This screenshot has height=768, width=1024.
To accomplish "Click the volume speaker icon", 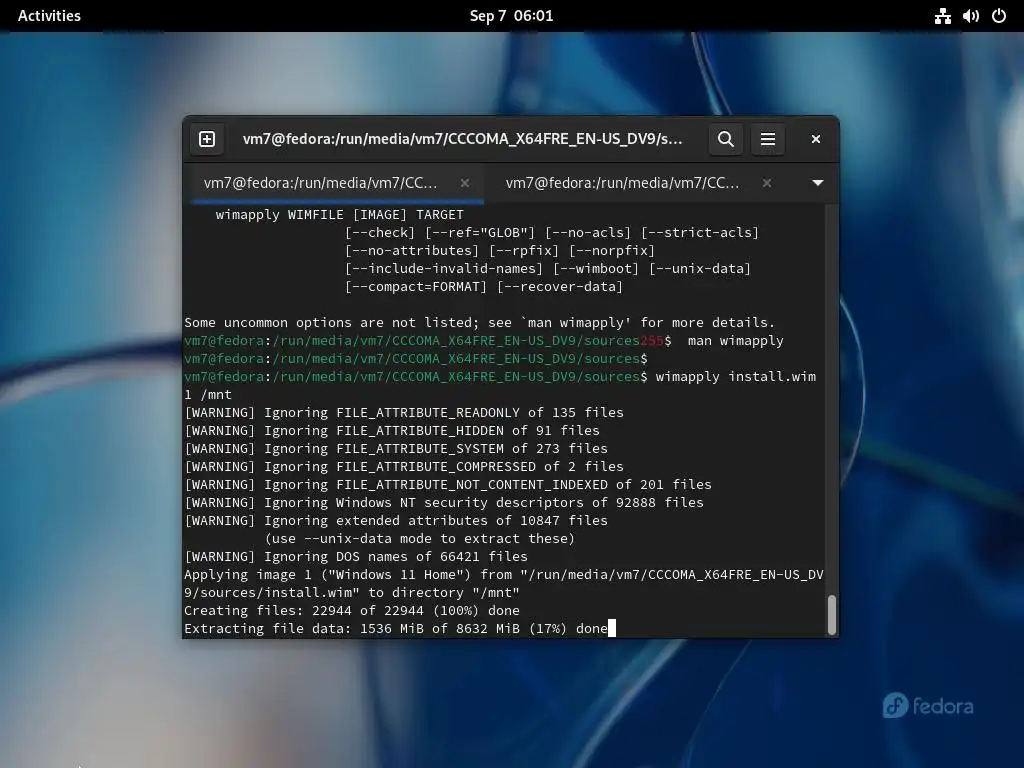I will click(970, 16).
